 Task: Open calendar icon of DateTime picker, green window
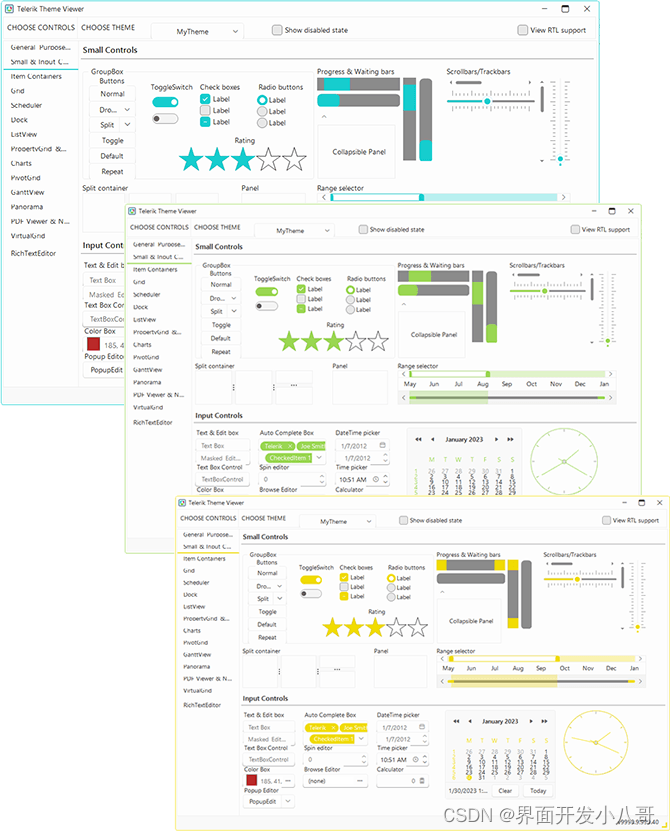pos(382,445)
